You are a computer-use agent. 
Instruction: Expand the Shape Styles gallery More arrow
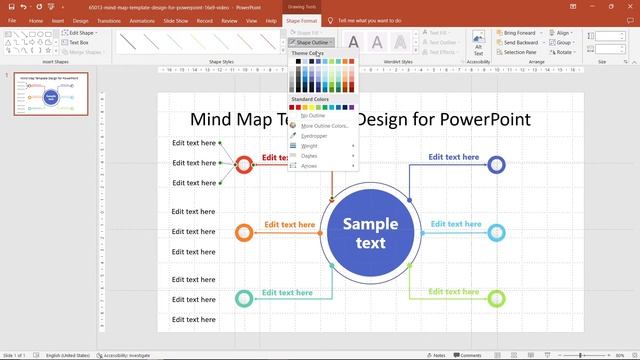click(283, 50)
